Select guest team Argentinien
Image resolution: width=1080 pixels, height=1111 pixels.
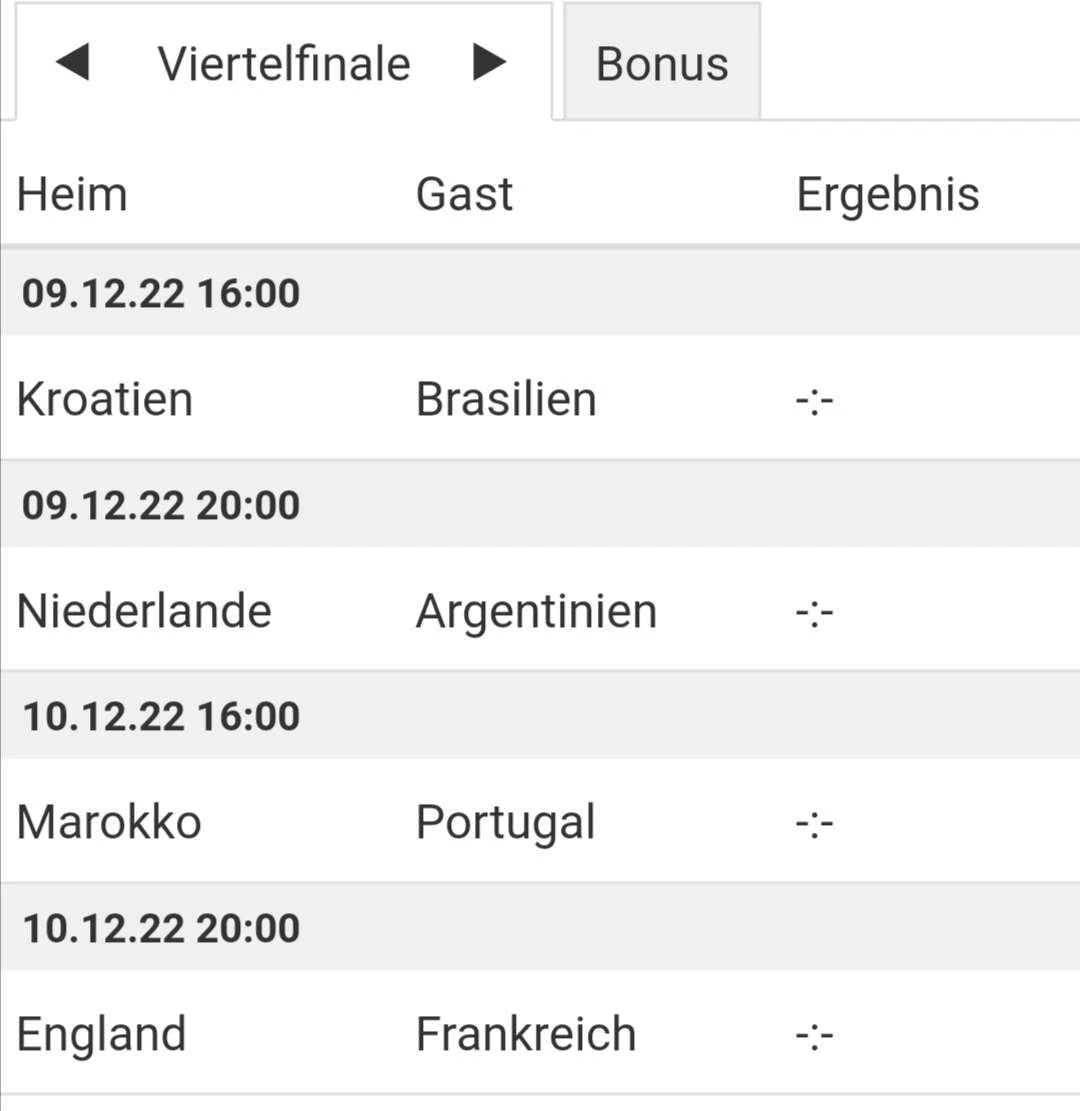(x=536, y=611)
